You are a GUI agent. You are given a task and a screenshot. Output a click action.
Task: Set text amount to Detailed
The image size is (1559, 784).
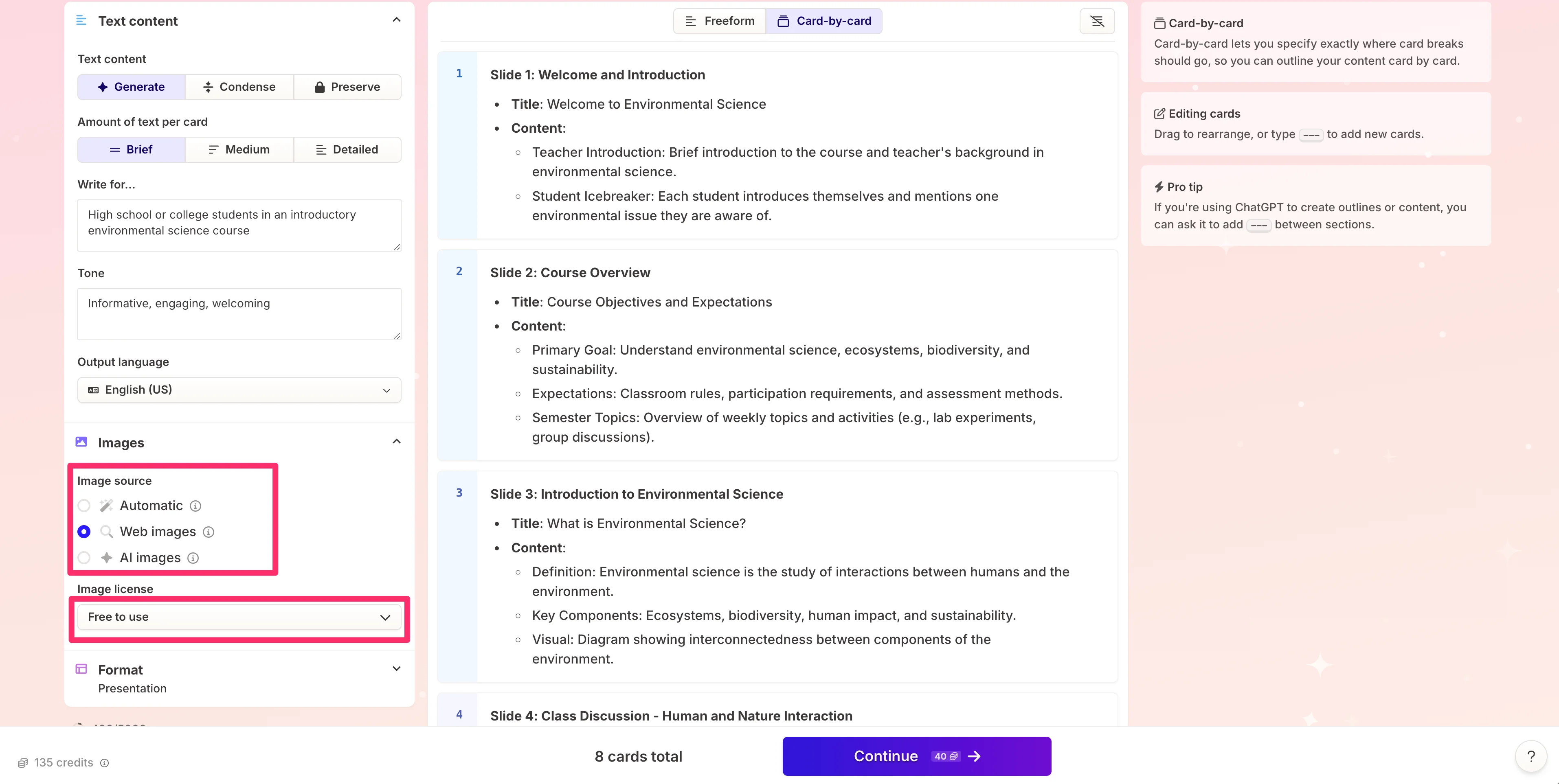pos(347,149)
